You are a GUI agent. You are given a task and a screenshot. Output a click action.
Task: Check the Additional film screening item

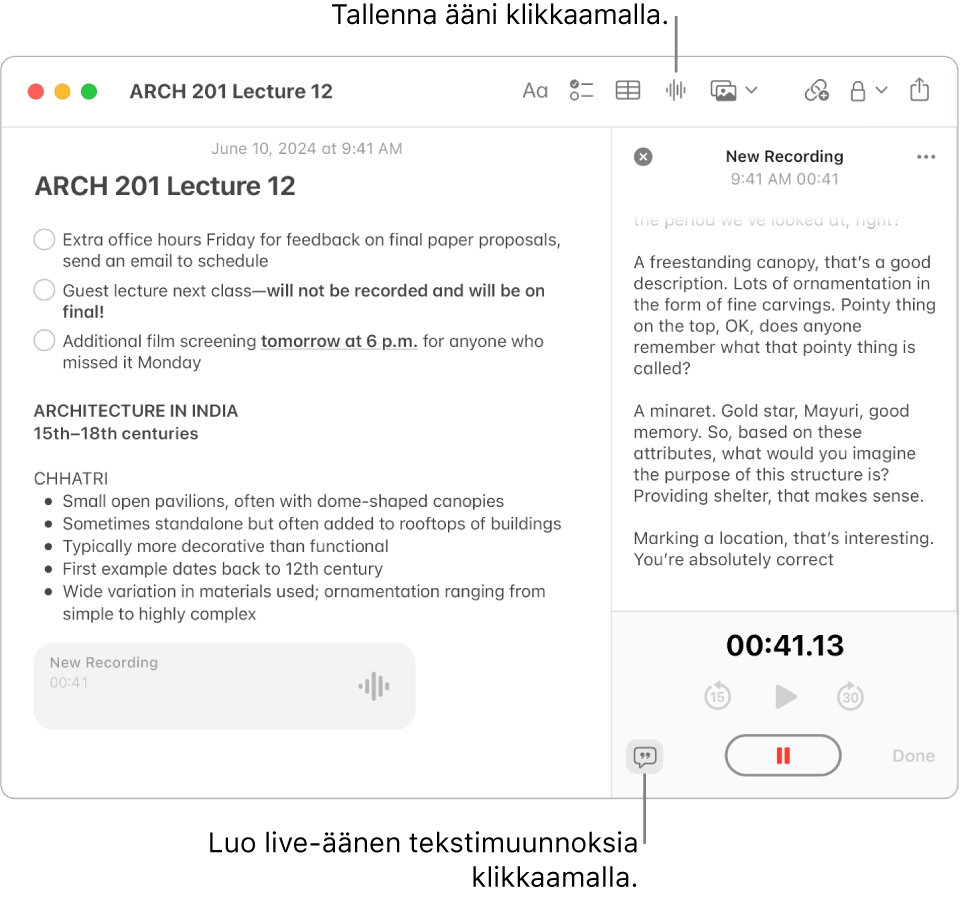point(43,341)
